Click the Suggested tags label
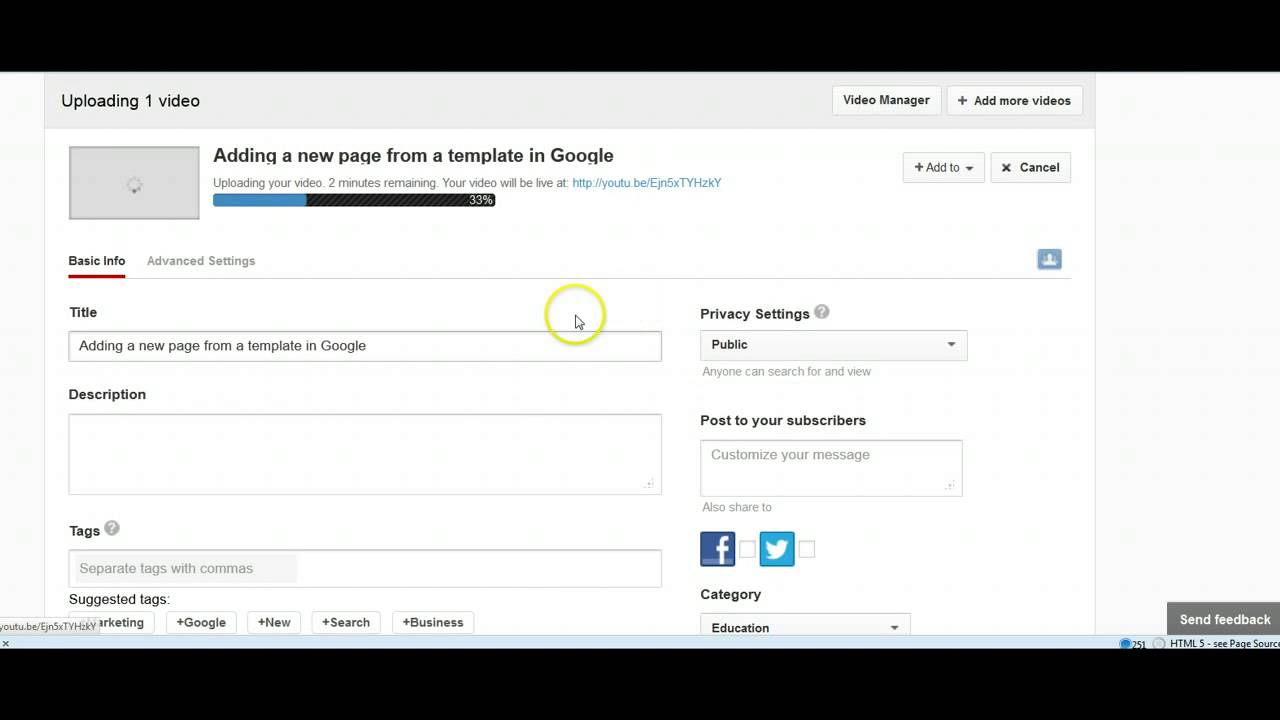This screenshot has height=720, width=1280. click(x=119, y=599)
